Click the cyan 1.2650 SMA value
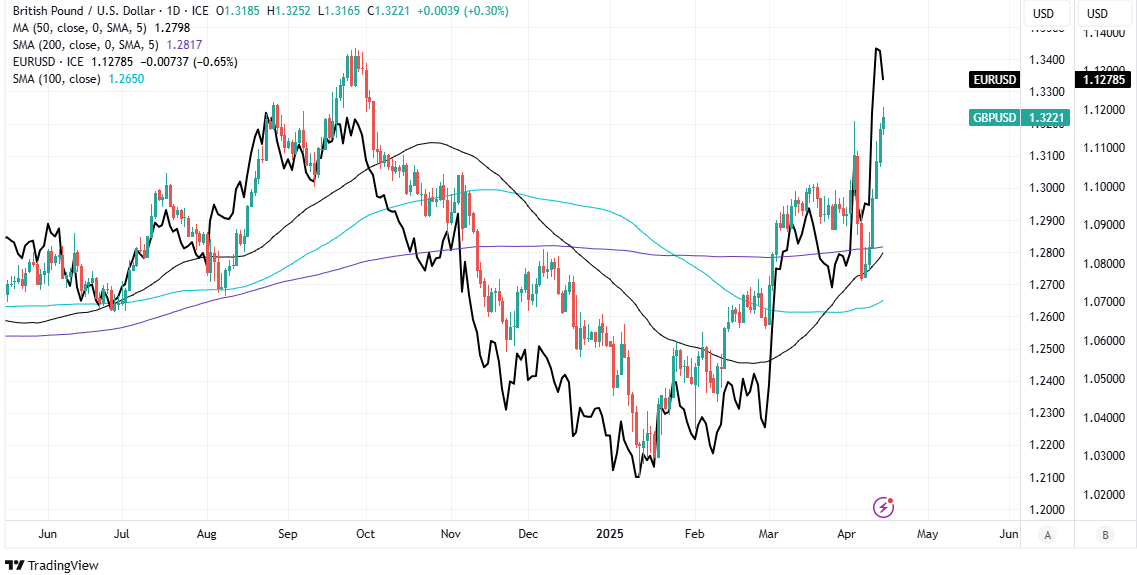Screen dimensions: 1137x575 point(126,79)
